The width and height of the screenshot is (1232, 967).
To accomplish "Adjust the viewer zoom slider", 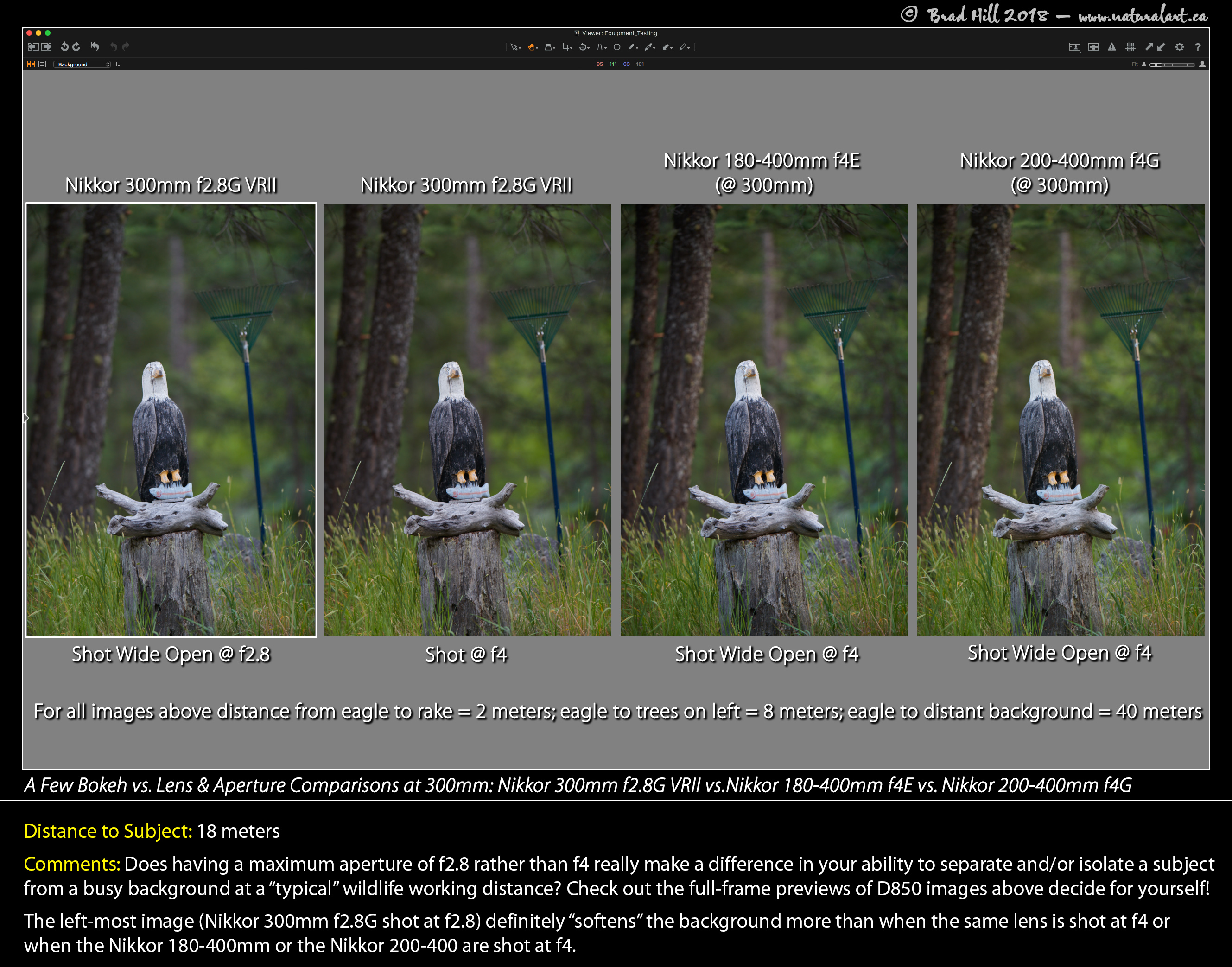I will [1172, 64].
